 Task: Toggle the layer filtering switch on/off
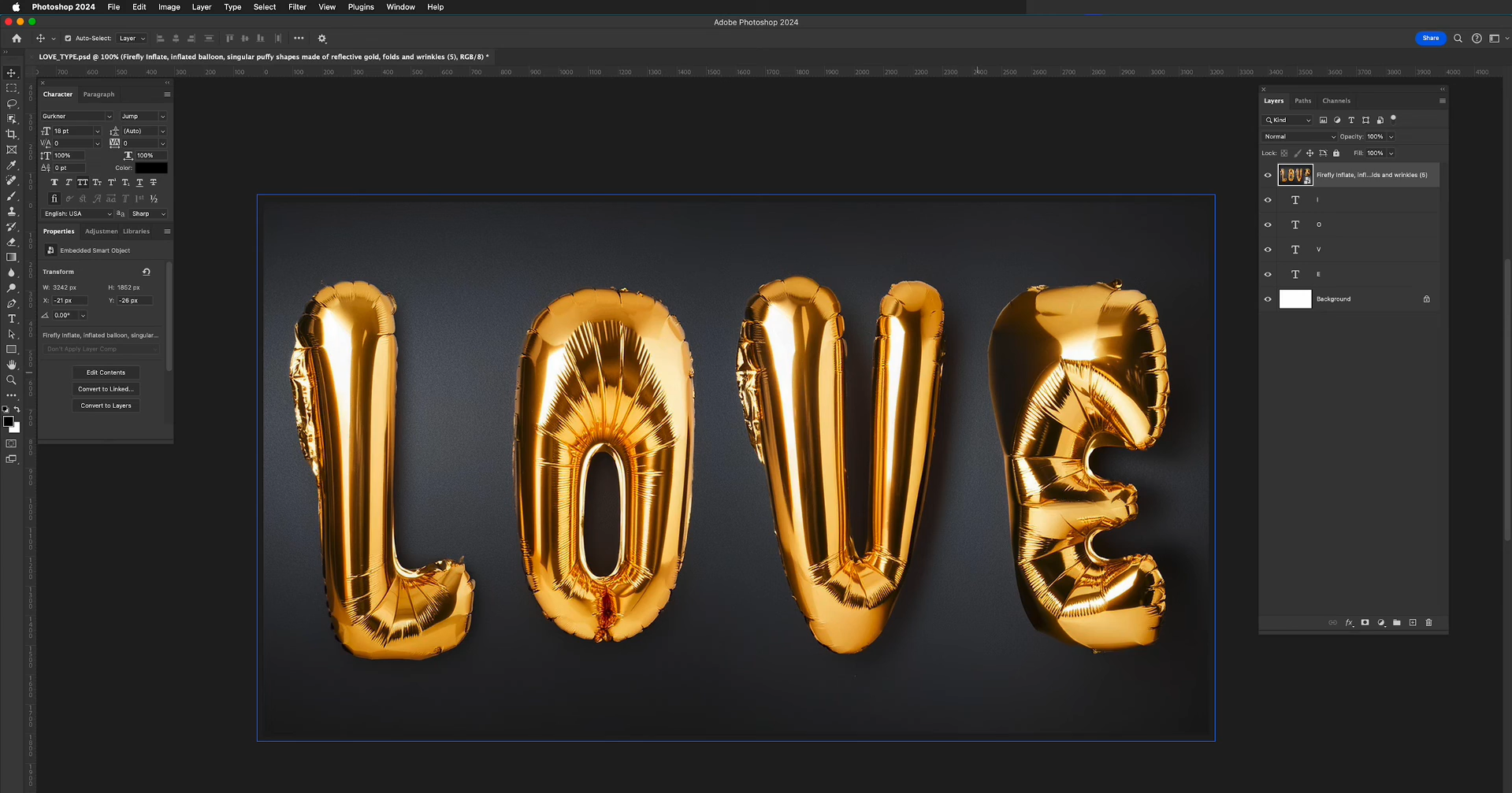point(1393,120)
